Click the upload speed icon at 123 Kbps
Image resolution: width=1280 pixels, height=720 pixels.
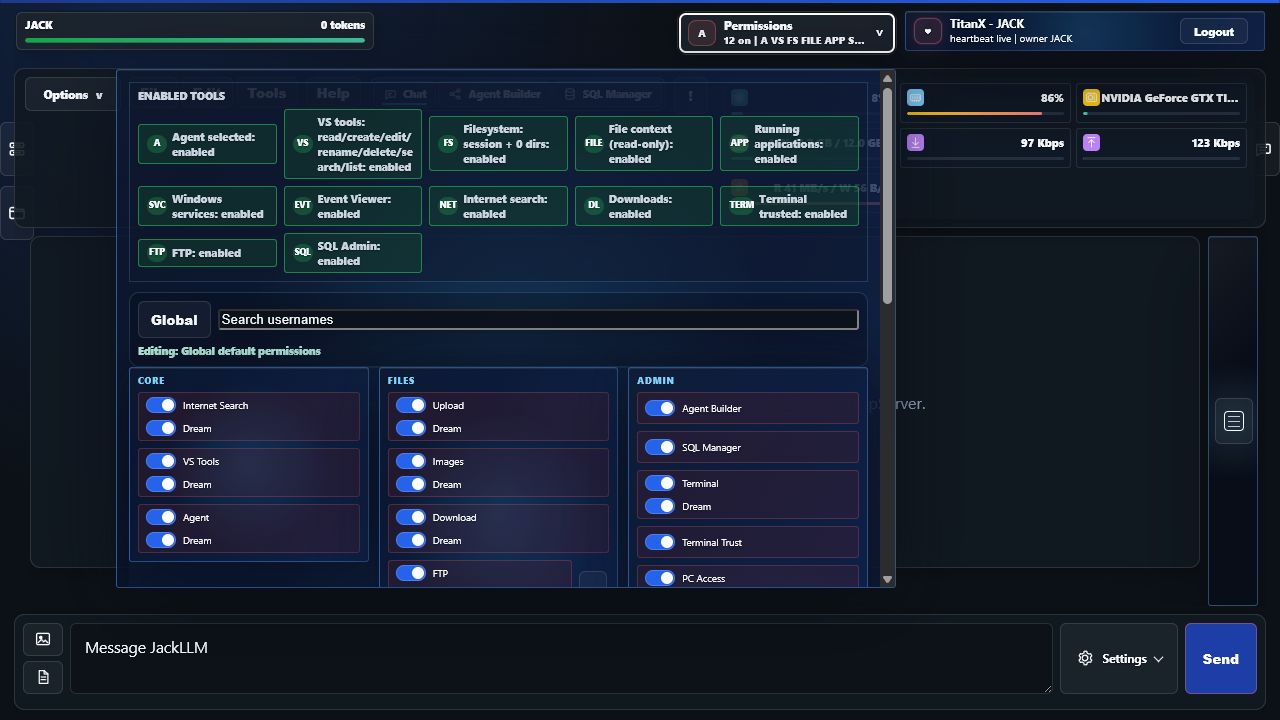click(1091, 143)
